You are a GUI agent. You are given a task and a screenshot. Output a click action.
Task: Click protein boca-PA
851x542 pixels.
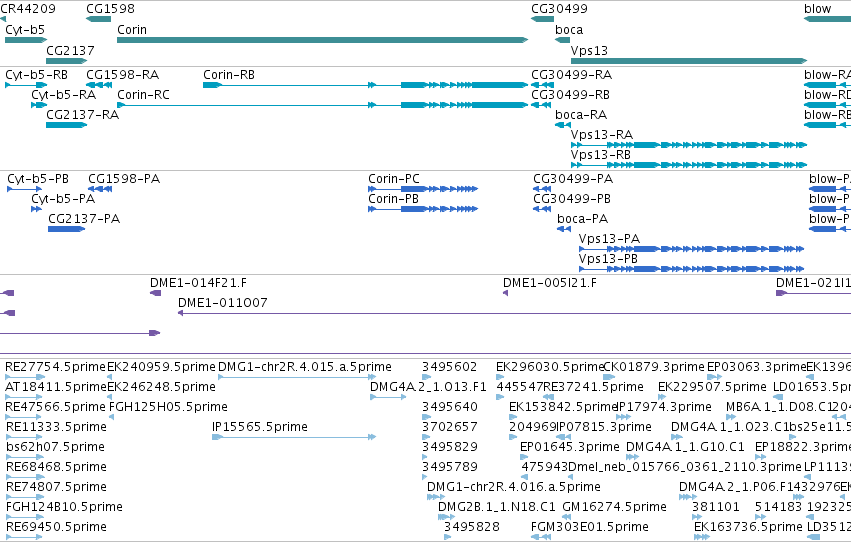click(x=564, y=229)
